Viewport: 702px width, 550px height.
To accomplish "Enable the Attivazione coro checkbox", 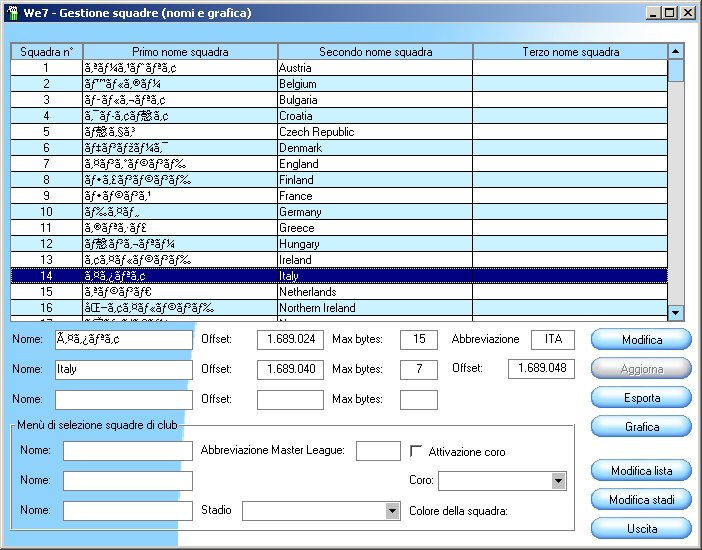I will [x=419, y=452].
